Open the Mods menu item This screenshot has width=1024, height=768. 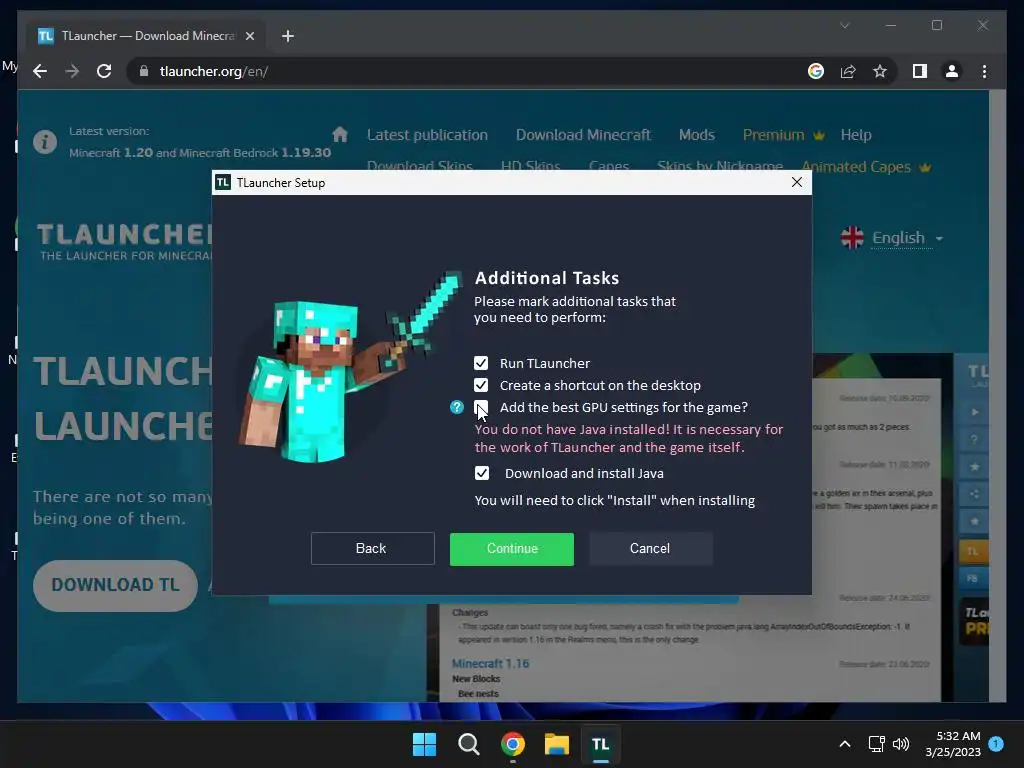click(x=697, y=135)
